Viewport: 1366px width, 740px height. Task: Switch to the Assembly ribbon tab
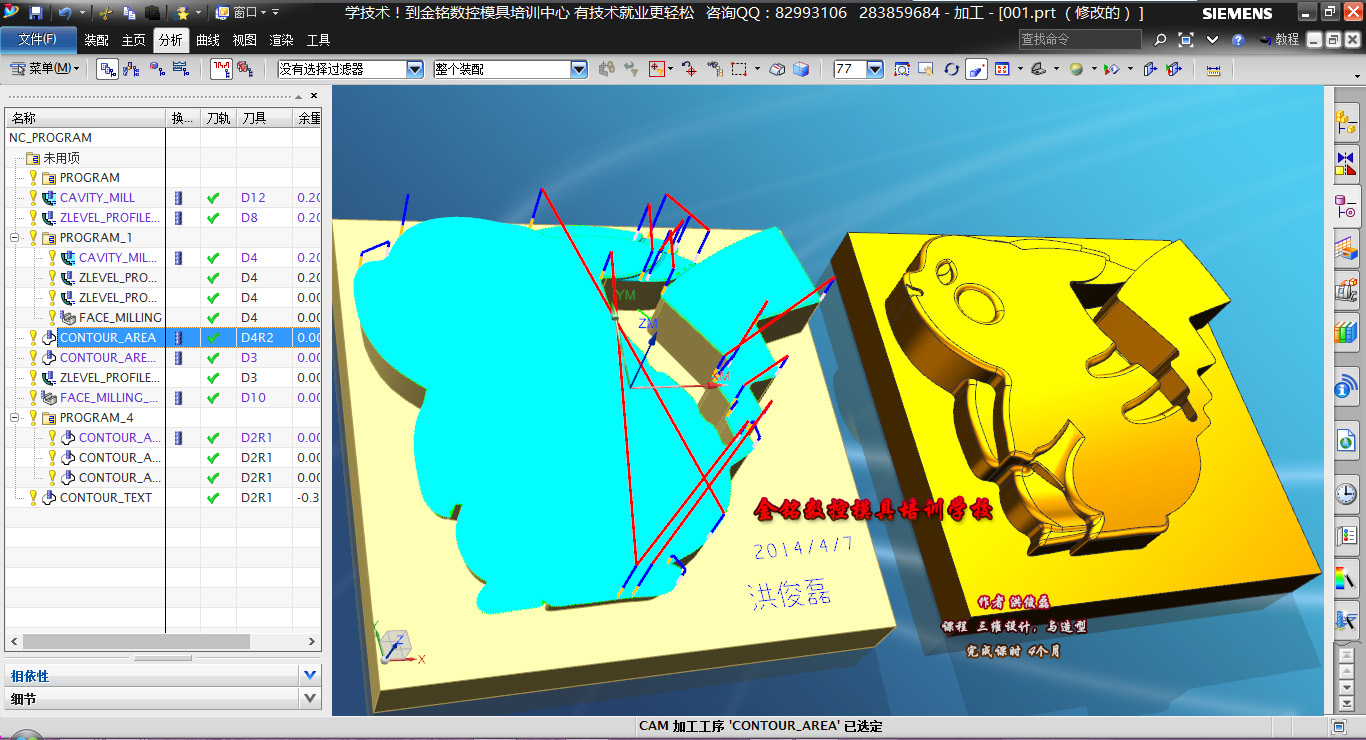tap(96, 40)
